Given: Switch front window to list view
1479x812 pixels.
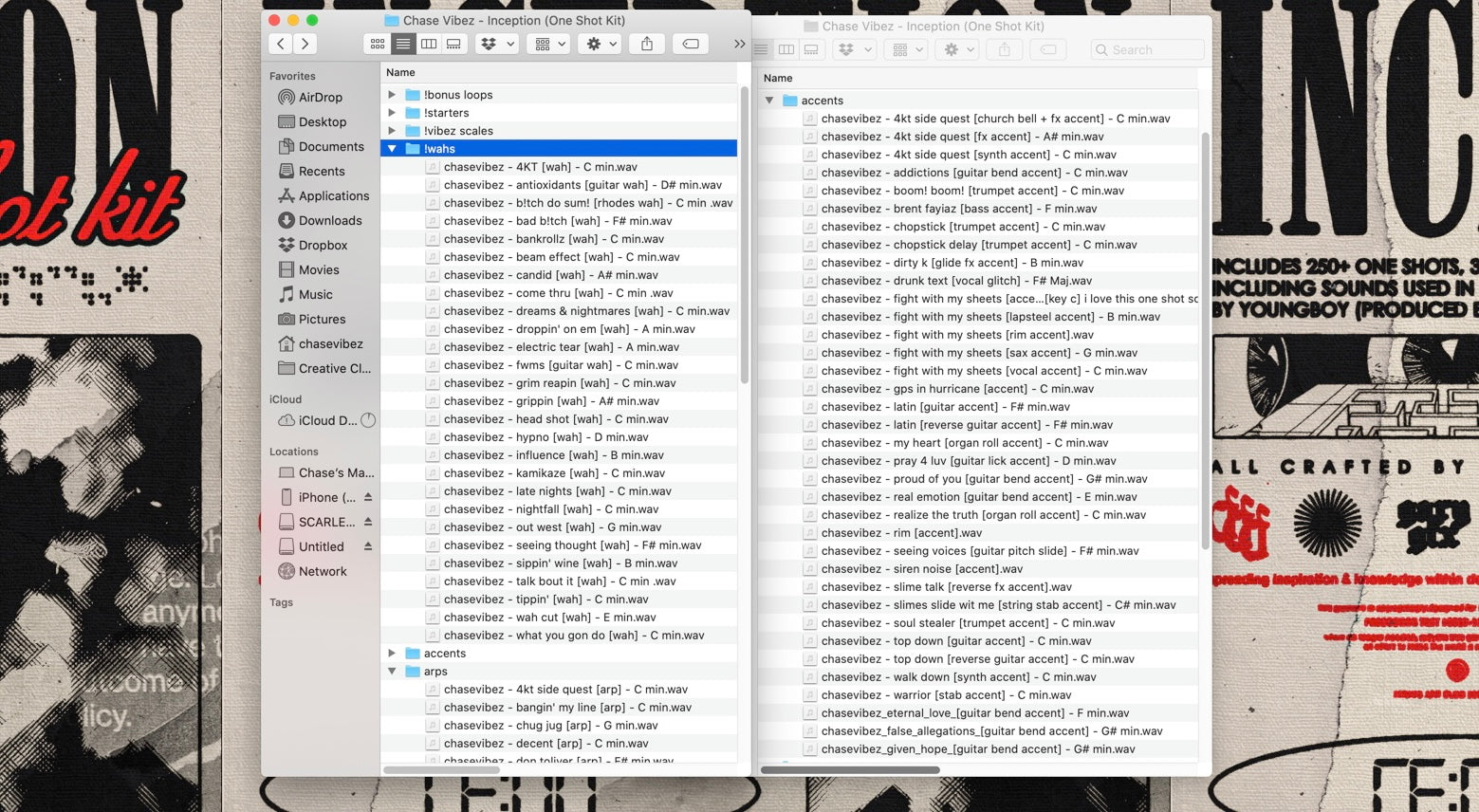Looking at the screenshot, I should pos(403,44).
